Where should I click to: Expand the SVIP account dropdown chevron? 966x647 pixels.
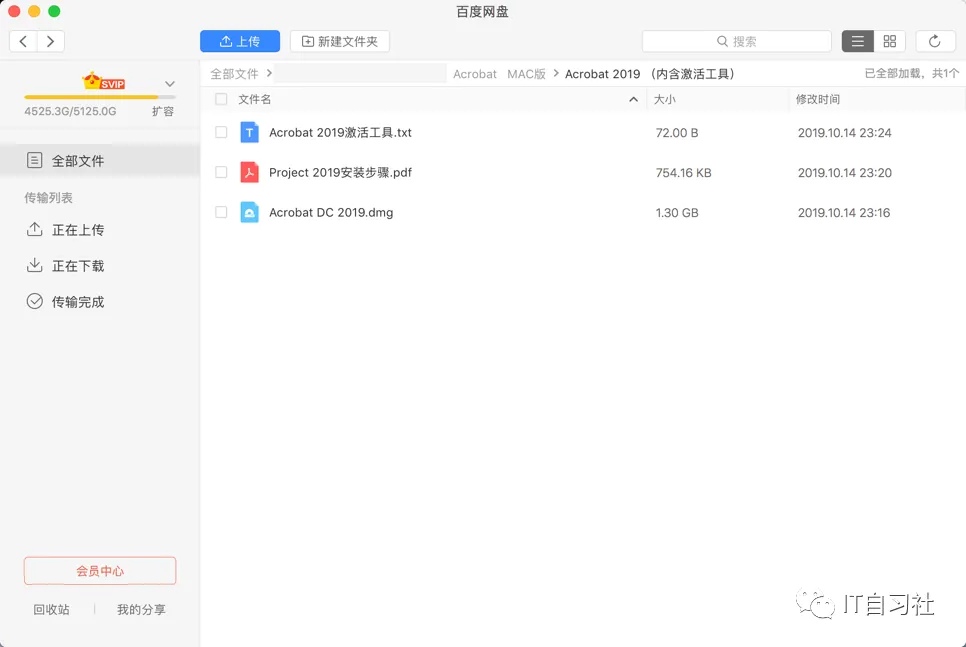(170, 84)
